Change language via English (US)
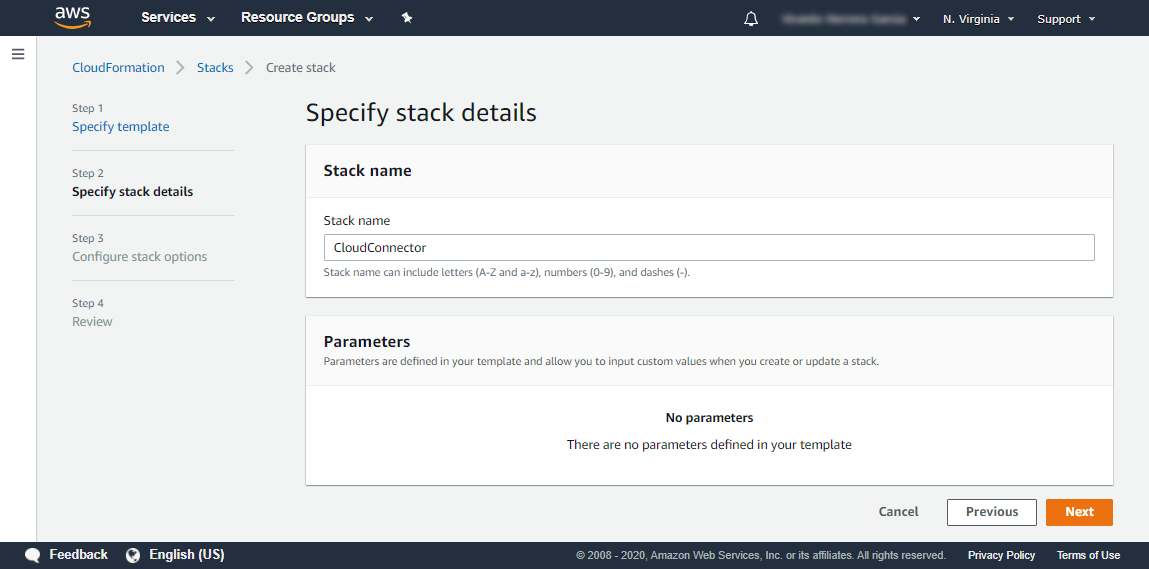Viewport: 1149px width, 569px height. (187, 555)
